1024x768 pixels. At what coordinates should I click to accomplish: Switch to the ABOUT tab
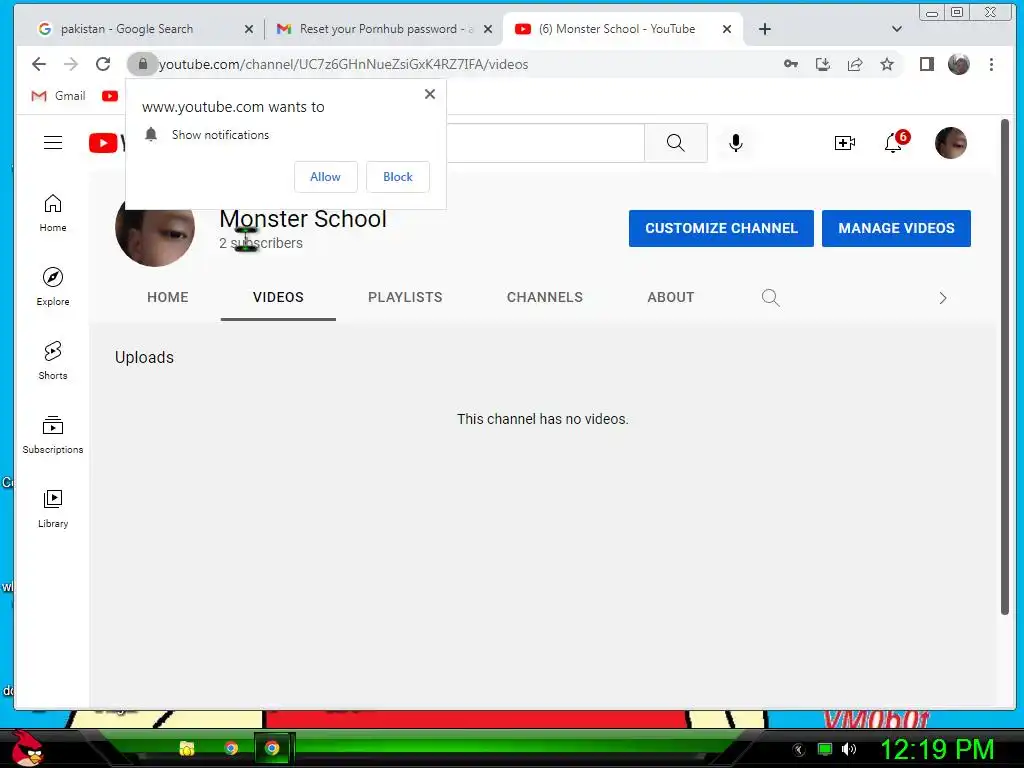coord(671,297)
